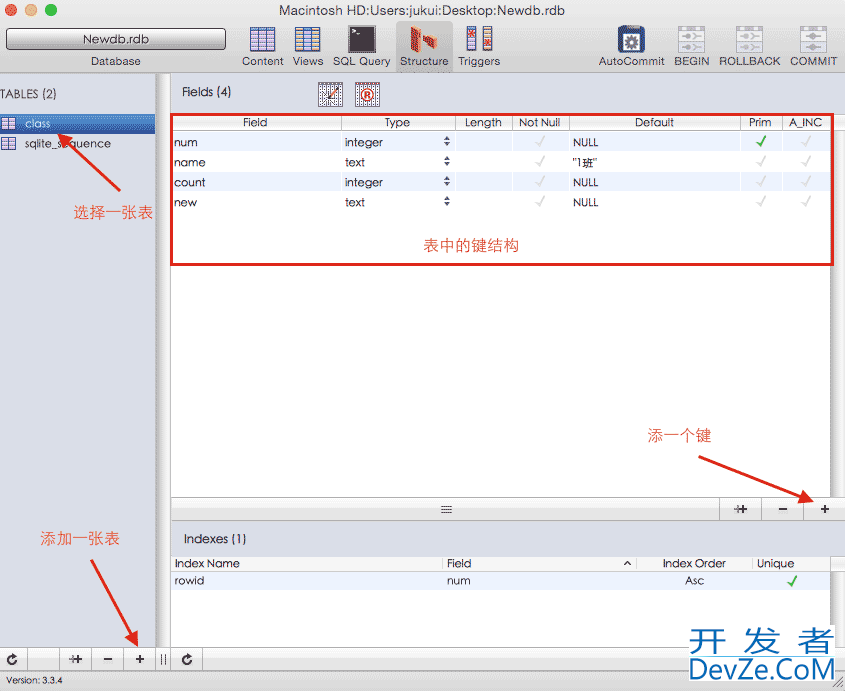Select the num field name cell

coord(257,142)
